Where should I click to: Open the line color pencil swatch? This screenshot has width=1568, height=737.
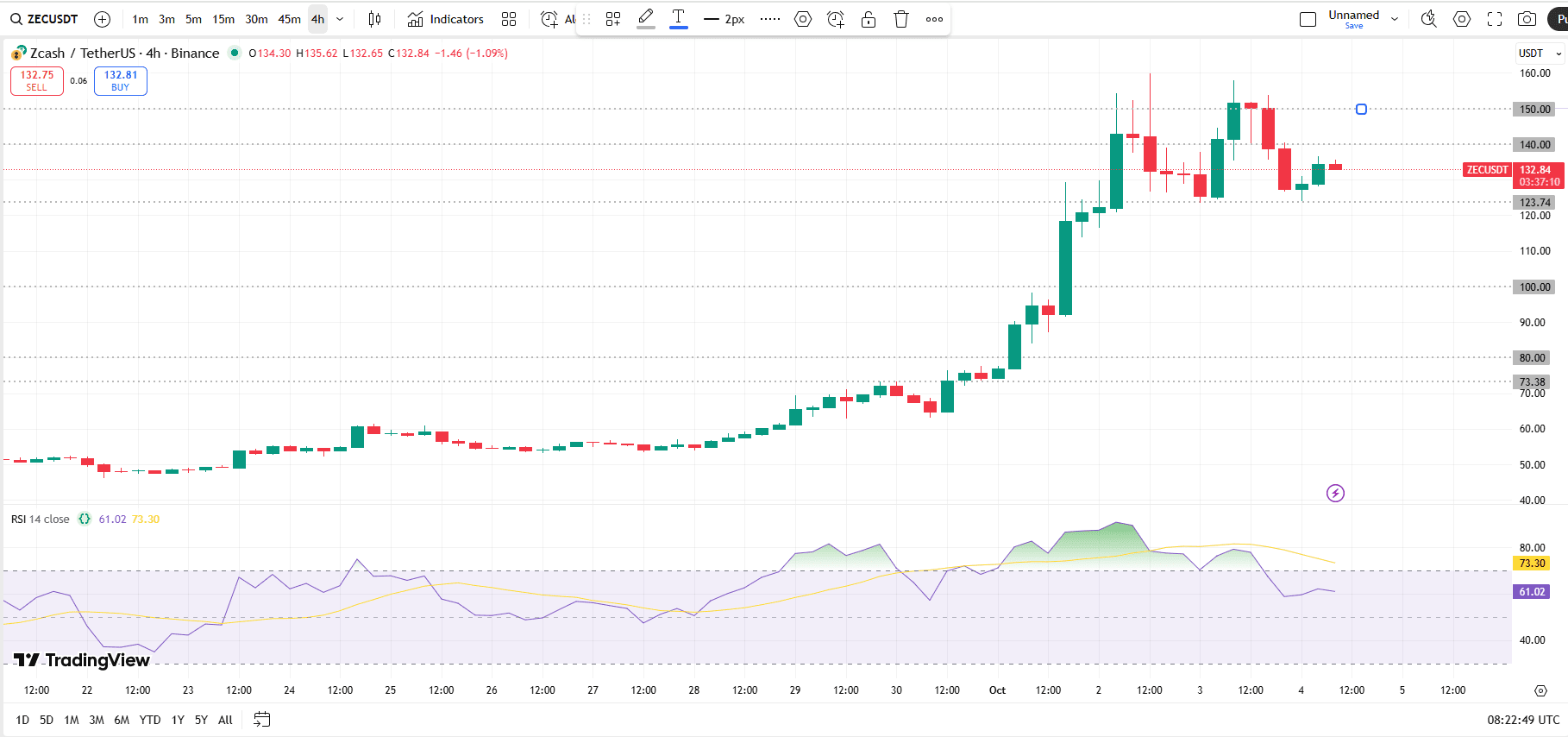[x=646, y=19]
